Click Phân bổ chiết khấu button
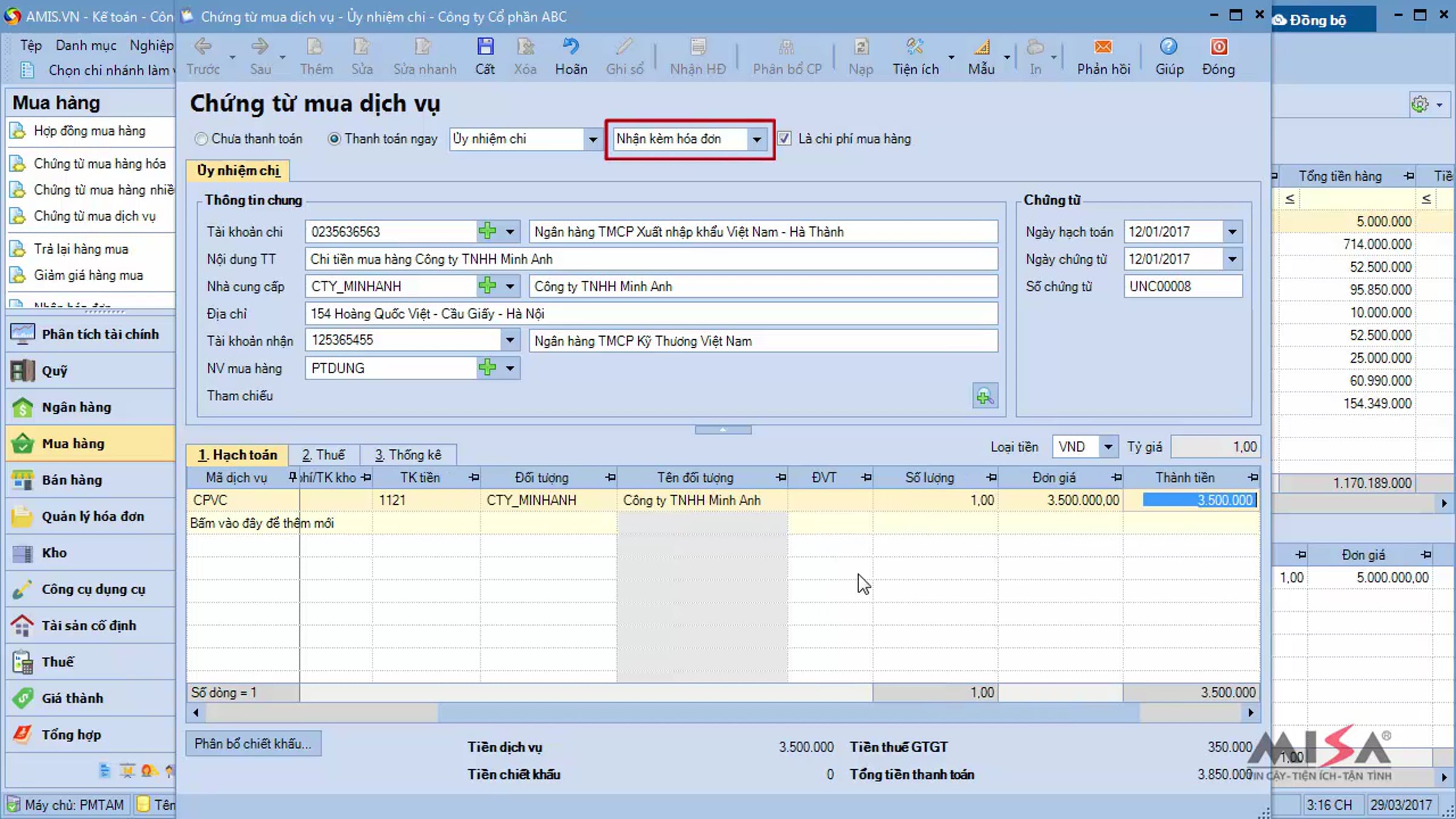1456x819 pixels. pyautogui.click(x=253, y=744)
